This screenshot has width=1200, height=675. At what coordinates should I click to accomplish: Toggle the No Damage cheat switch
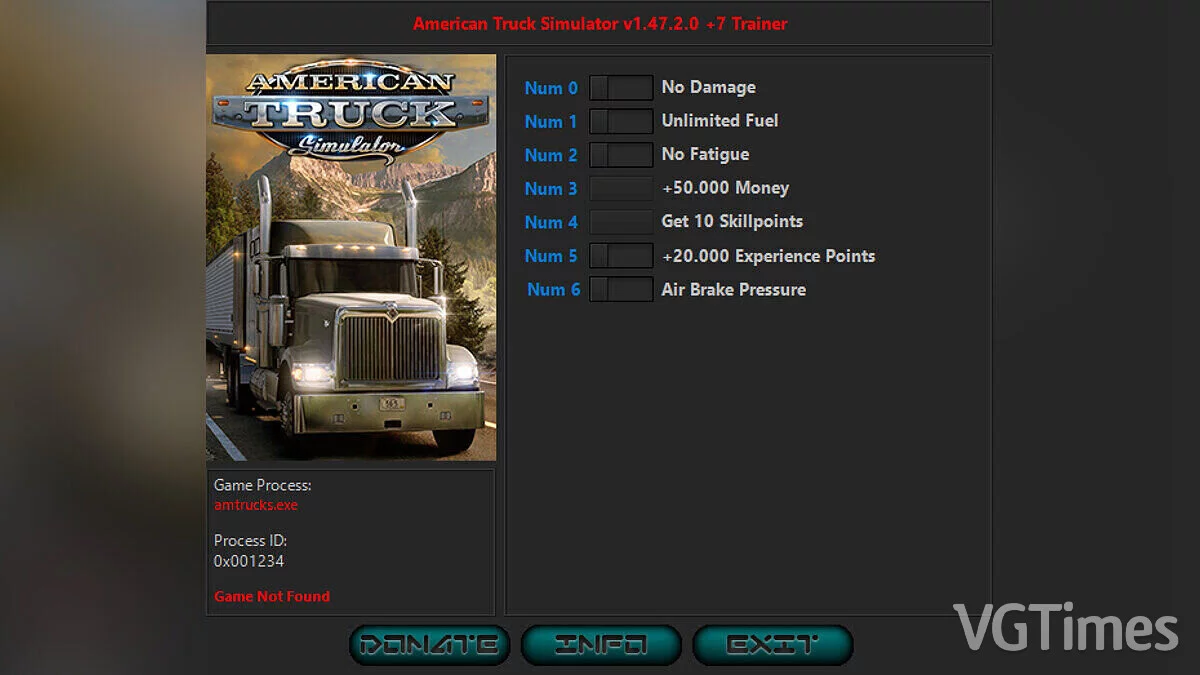click(621, 87)
